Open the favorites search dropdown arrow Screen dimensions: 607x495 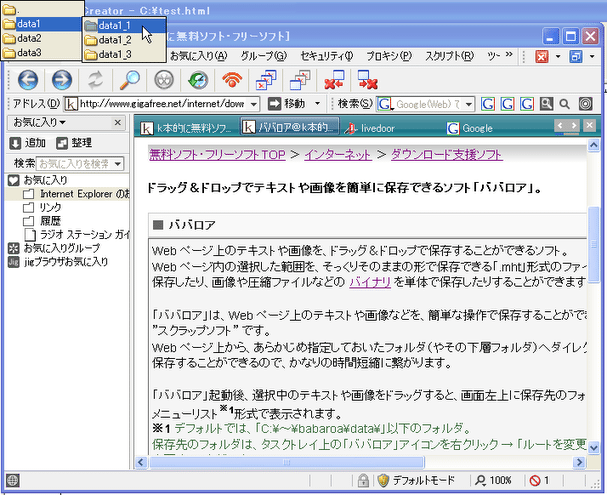(118, 164)
